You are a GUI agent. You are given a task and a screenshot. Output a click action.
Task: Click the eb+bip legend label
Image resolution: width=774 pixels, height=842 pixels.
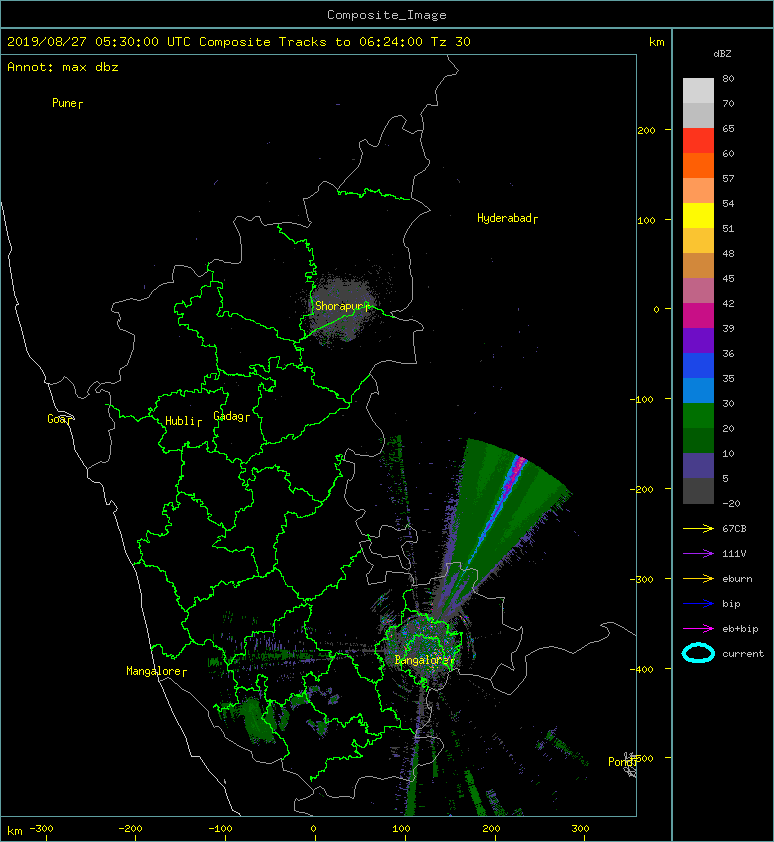pyautogui.click(x=740, y=629)
